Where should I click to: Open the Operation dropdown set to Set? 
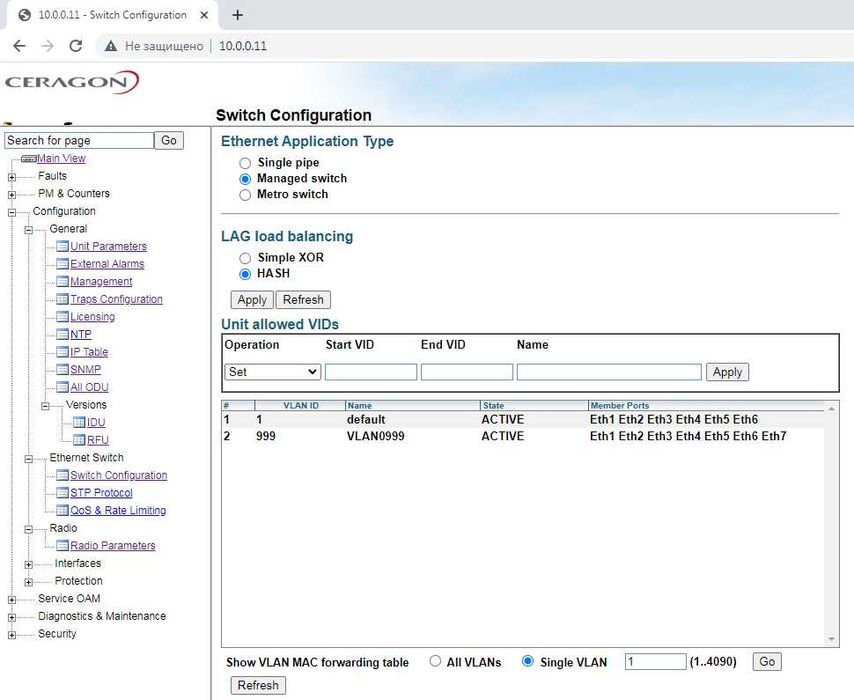[x=272, y=372]
